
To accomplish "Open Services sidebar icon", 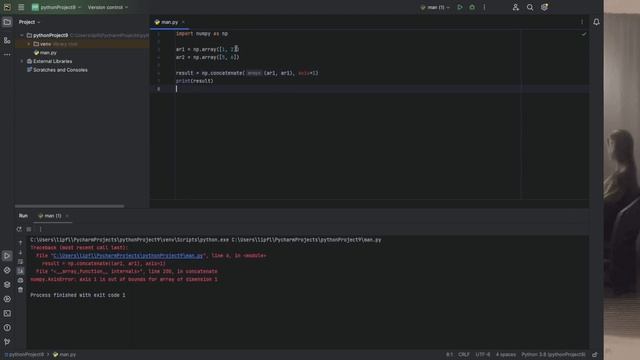I will click(7, 299).
